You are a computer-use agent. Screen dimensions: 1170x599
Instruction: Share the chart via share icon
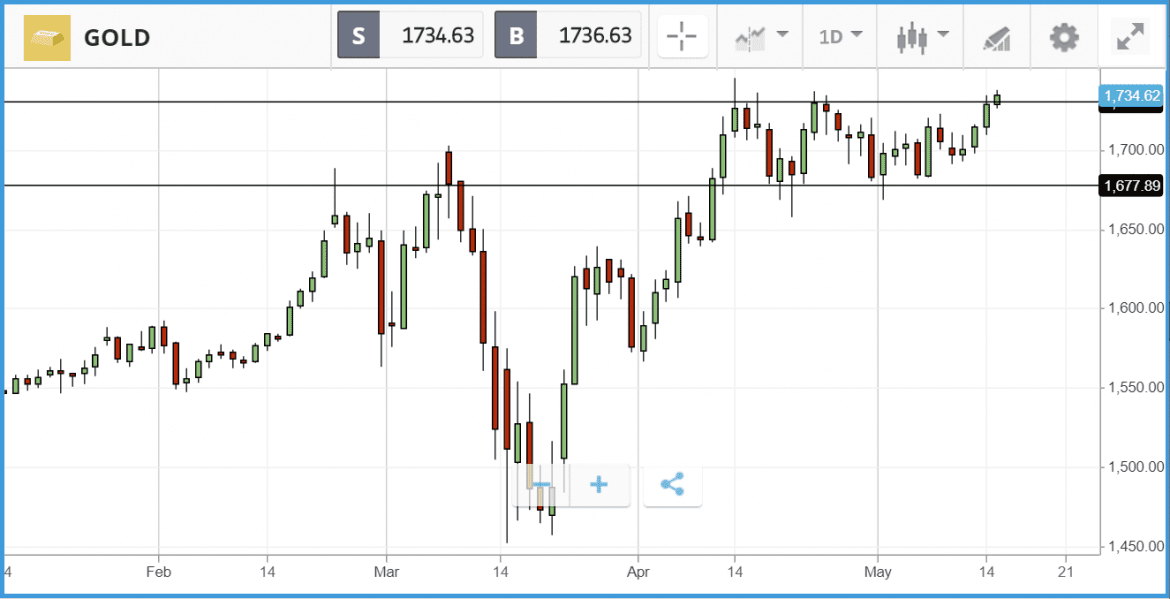click(x=672, y=486)
